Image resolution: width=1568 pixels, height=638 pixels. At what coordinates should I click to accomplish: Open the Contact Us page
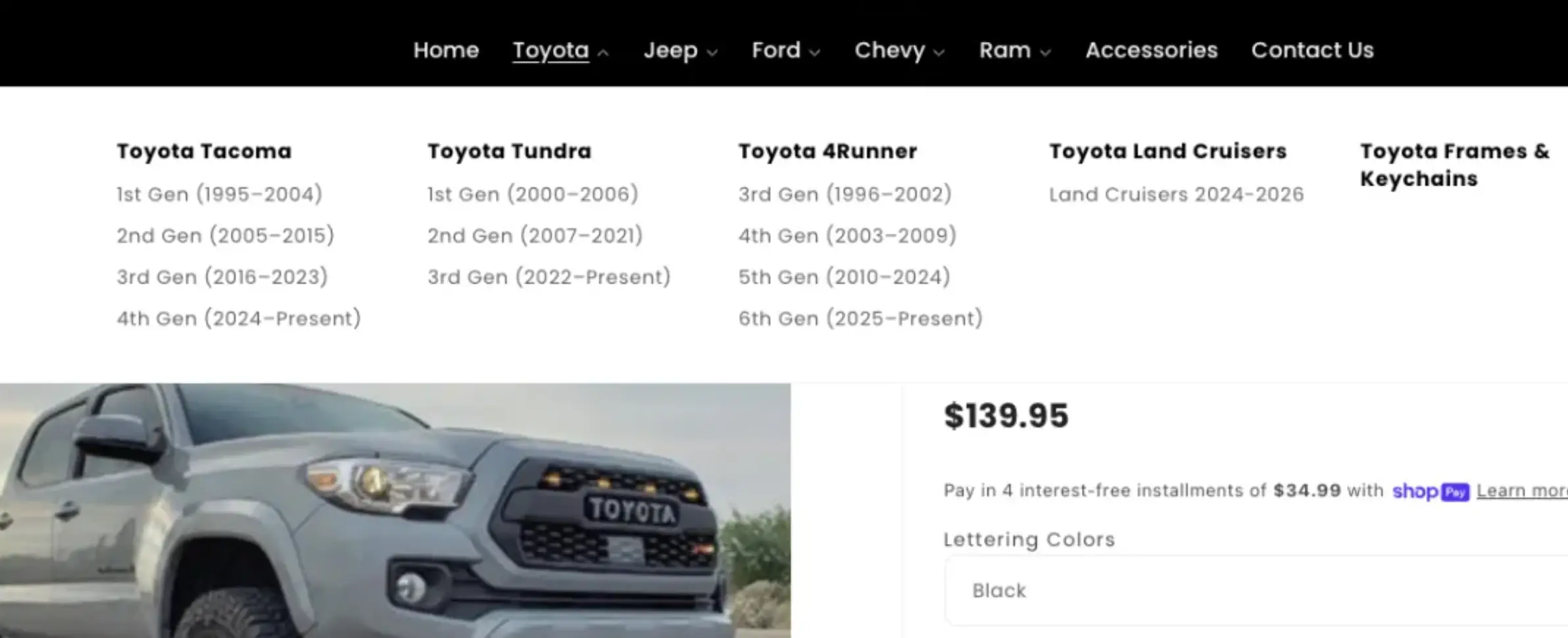pyautogui.click(x=1312, y=51)
